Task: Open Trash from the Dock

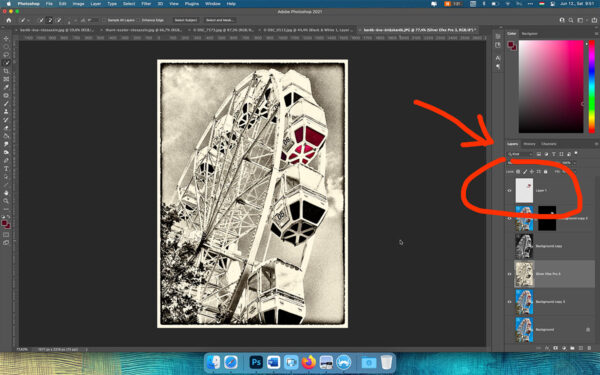Action: (x=386, y=362)
